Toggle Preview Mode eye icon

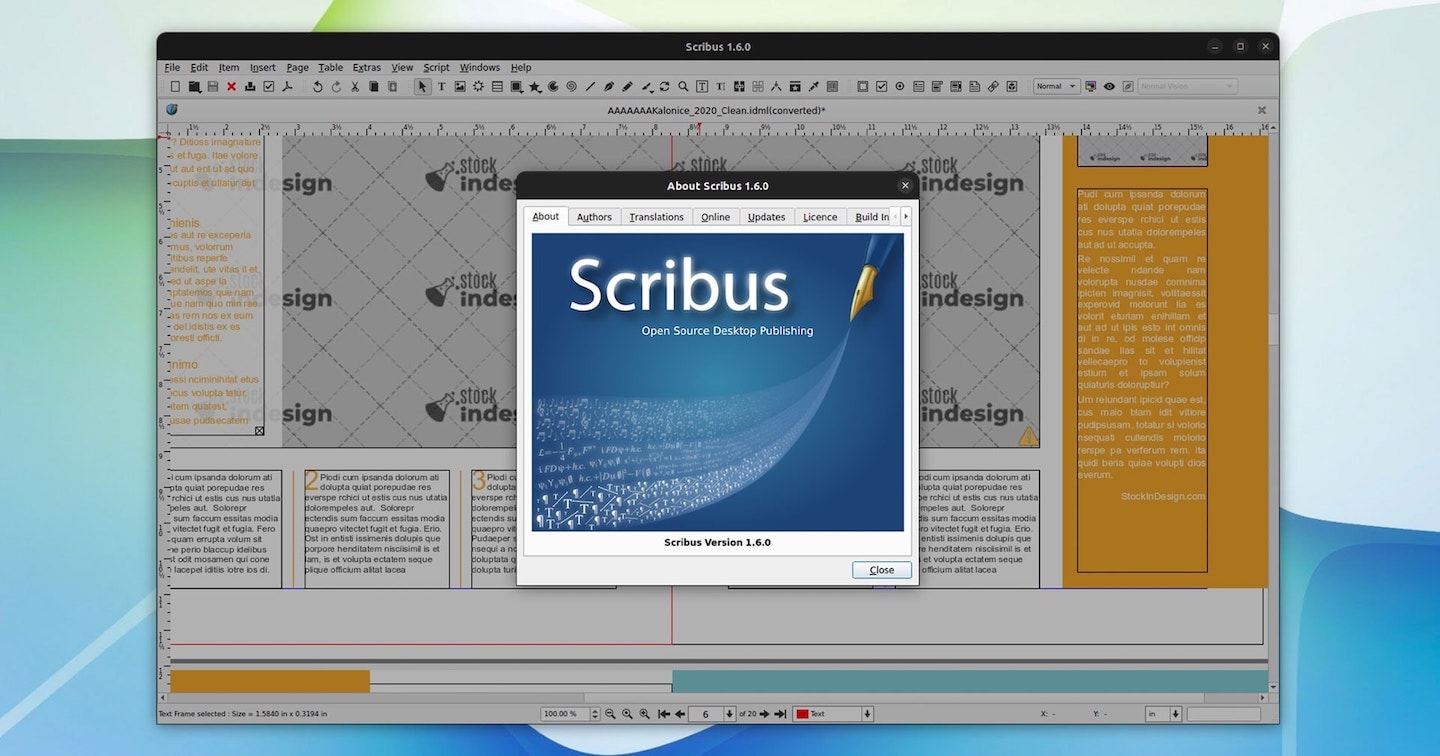coord(1109,87)
